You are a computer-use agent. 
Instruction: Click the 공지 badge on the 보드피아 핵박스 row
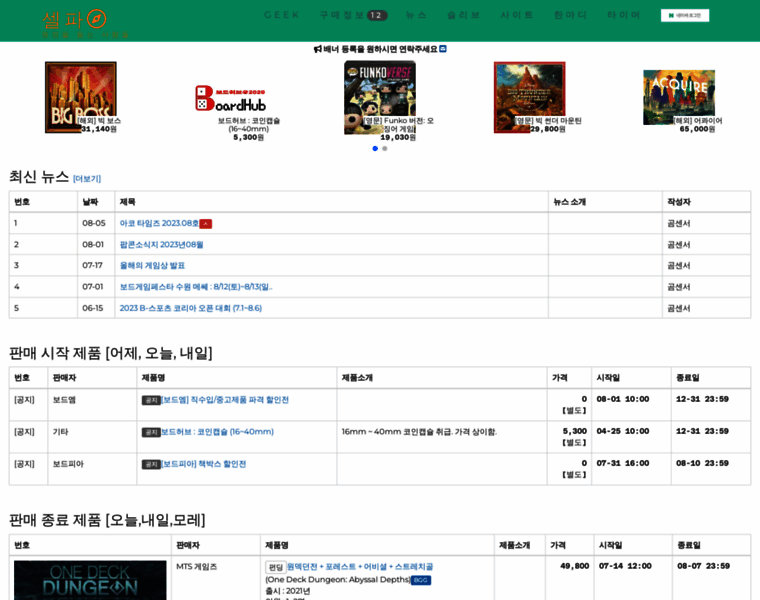tap(151, 464)
